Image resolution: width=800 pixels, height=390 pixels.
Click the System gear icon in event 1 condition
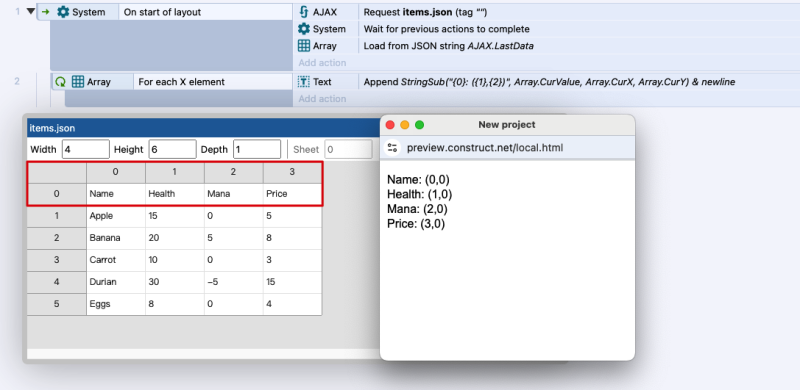pyautogui.click(x=63, y=12)
